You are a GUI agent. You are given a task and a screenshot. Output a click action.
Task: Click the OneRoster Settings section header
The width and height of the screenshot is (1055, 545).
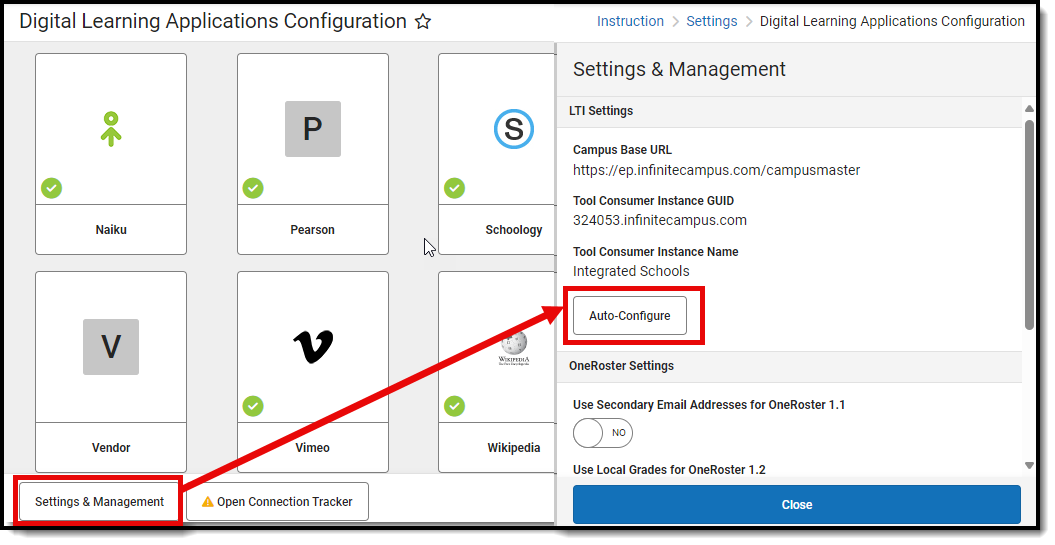pyautogui.click(x=622, y=366)
